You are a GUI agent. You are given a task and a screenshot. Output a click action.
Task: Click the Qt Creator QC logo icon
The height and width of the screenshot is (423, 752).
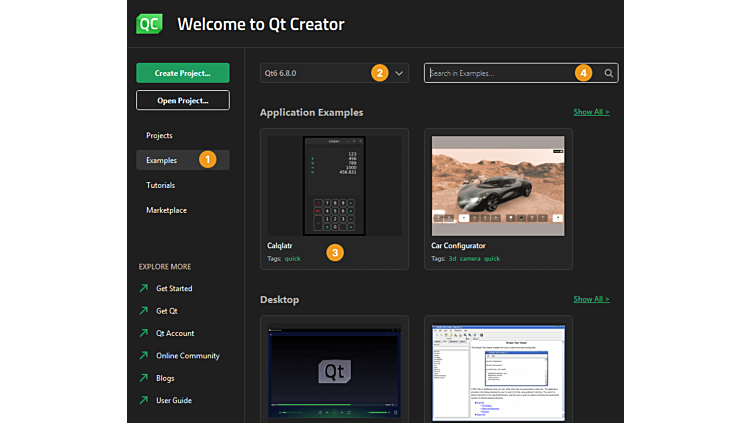150,23
